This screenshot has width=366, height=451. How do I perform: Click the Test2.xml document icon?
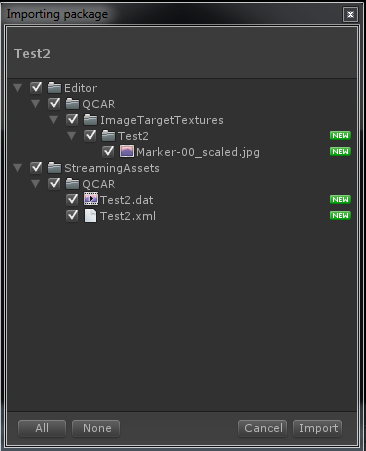tap(90, 216)
